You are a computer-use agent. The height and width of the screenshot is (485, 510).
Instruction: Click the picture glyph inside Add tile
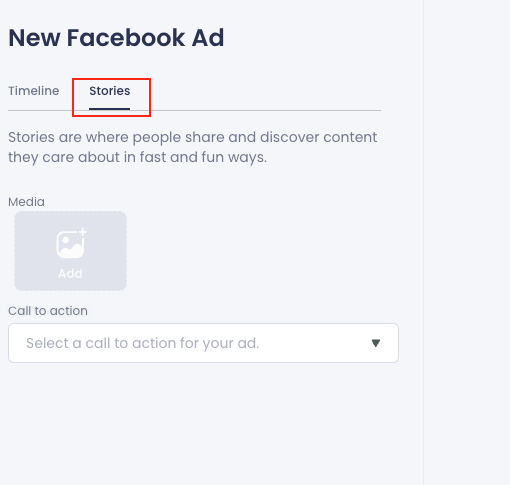[x=70, y=245]
